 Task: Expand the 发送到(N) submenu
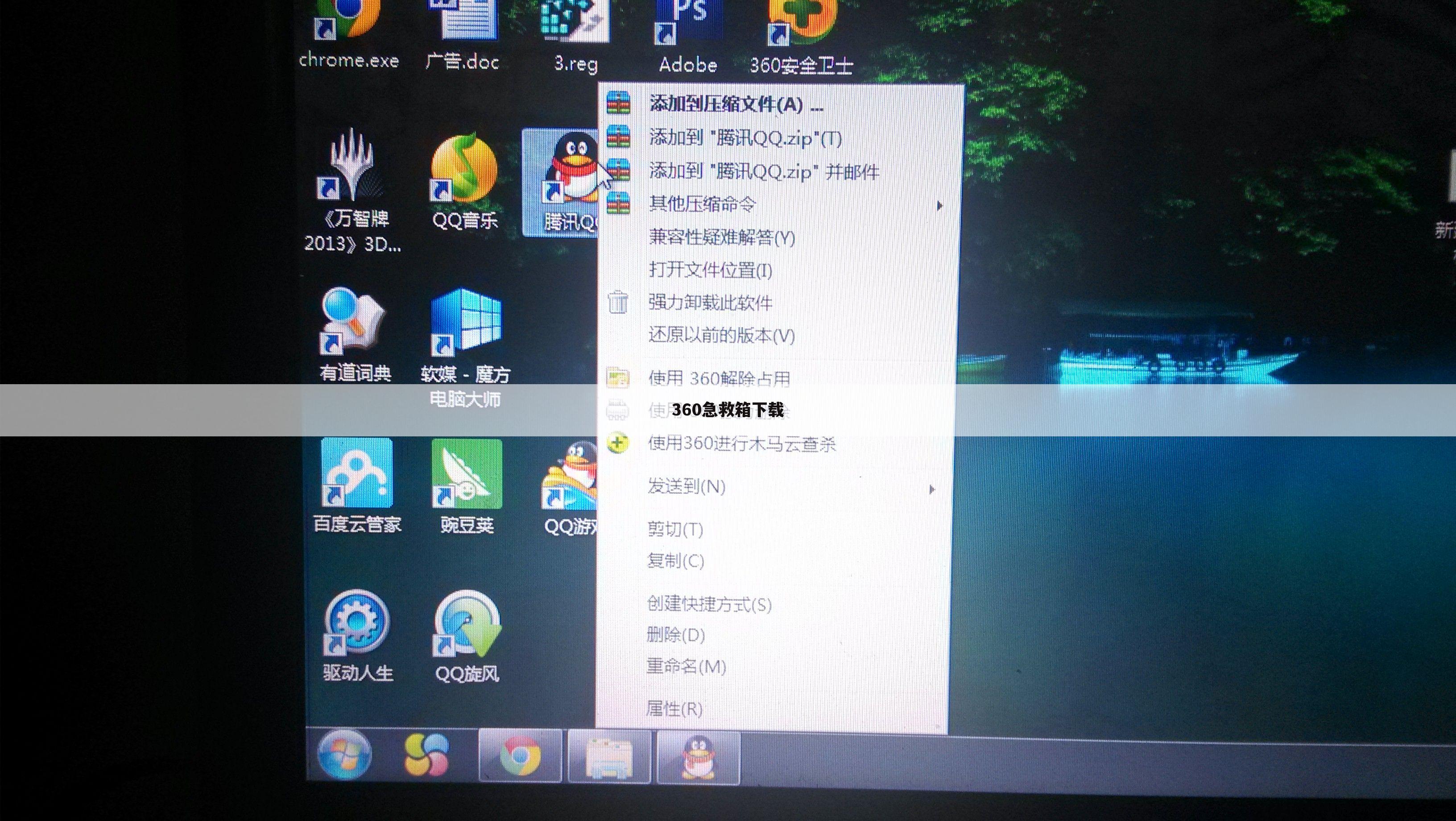pyautogui.click(x=775, y=486)
